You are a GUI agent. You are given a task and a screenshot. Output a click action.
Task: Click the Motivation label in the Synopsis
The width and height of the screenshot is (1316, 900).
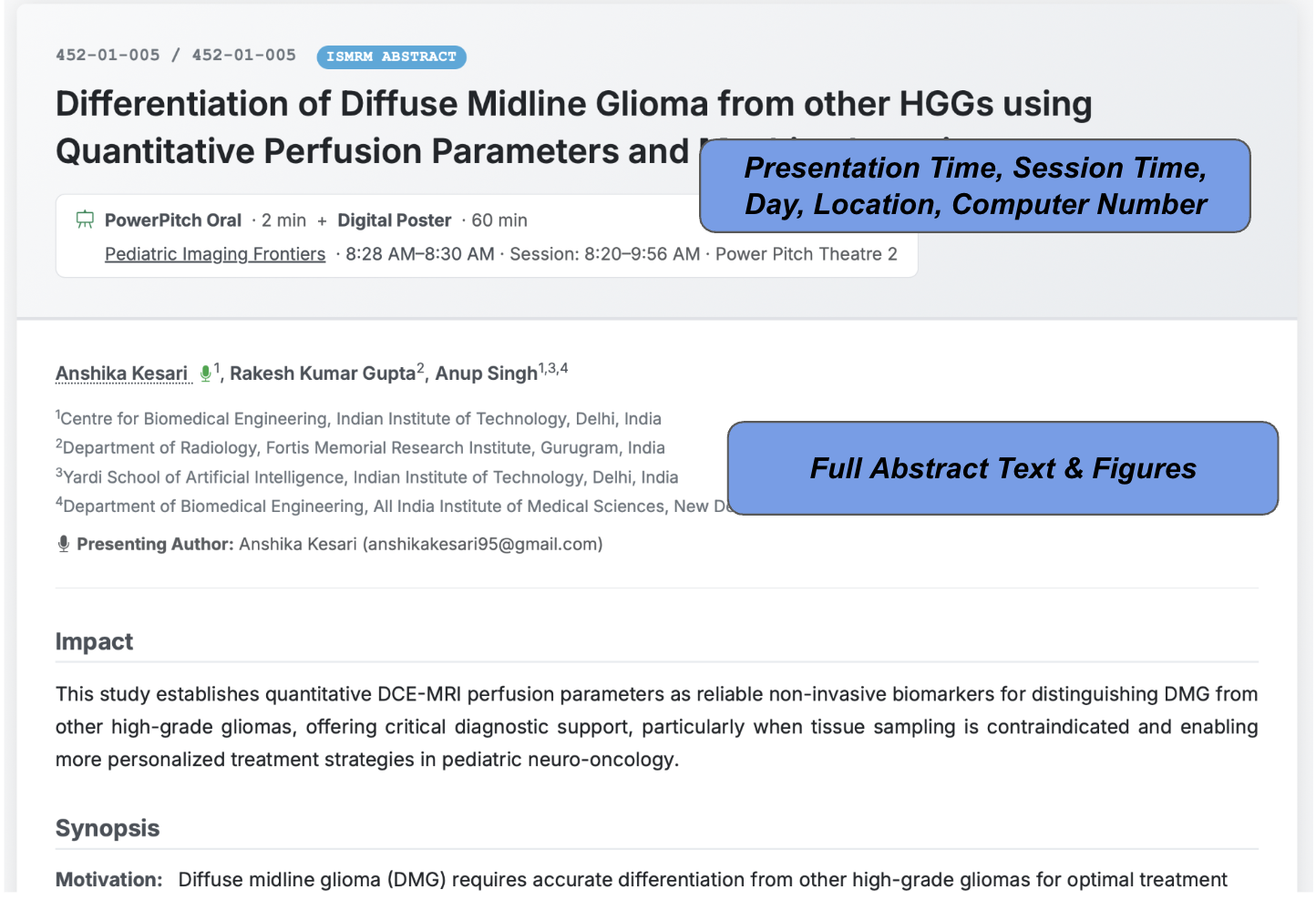109,880
